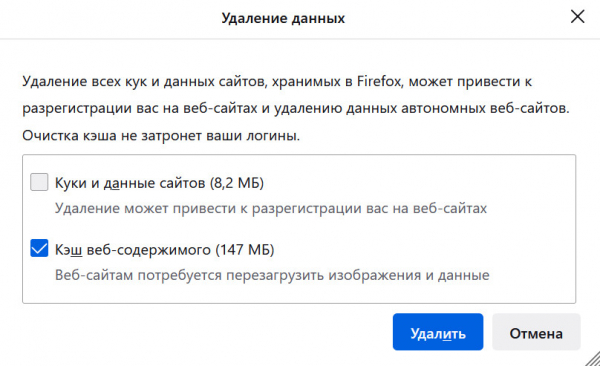The height and width of the screenshot is (366, 600).
Task: Click warning line starting with Удаление всех кук
Action: [277, 82]
